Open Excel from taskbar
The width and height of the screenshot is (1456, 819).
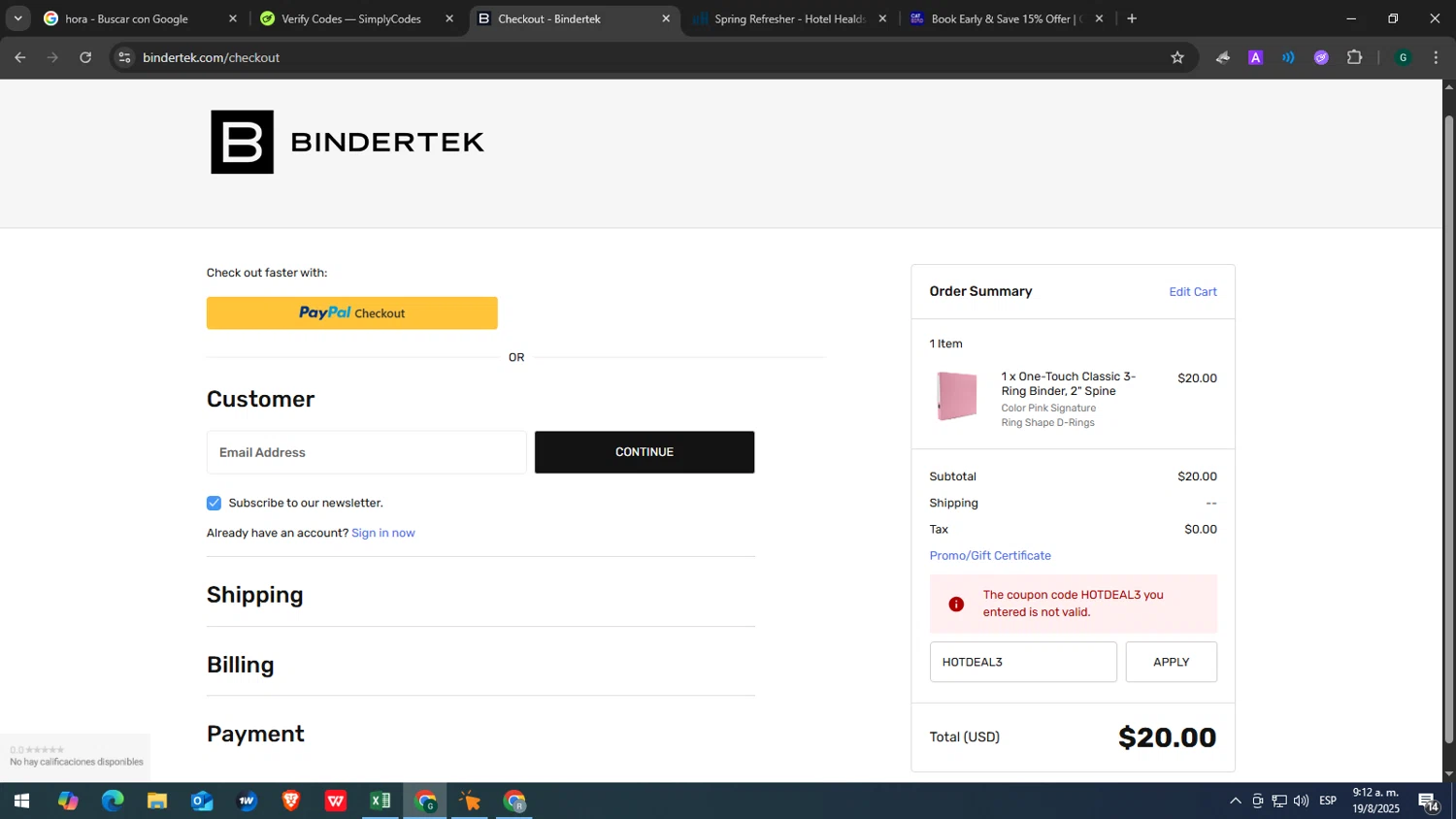point(381,801)
